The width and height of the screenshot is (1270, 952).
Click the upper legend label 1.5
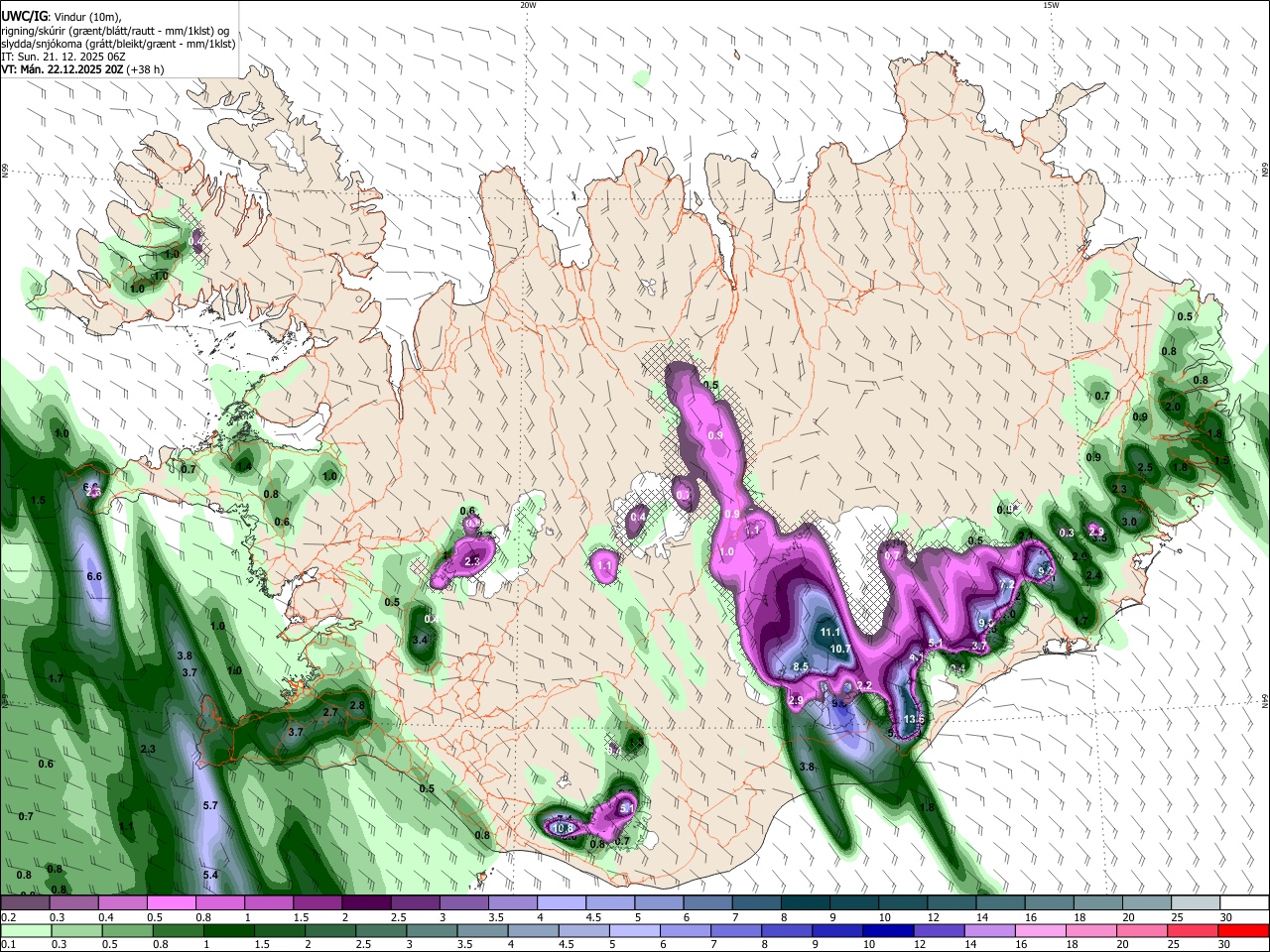(301, 917)
